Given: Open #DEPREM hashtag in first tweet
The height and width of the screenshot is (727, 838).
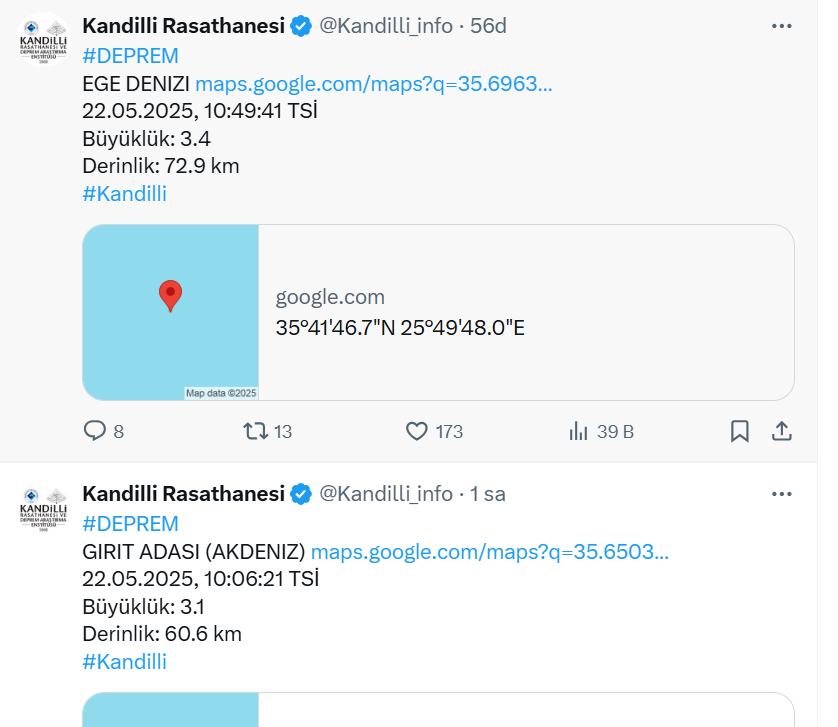Looking at the screenshot, I should [130, 56].
